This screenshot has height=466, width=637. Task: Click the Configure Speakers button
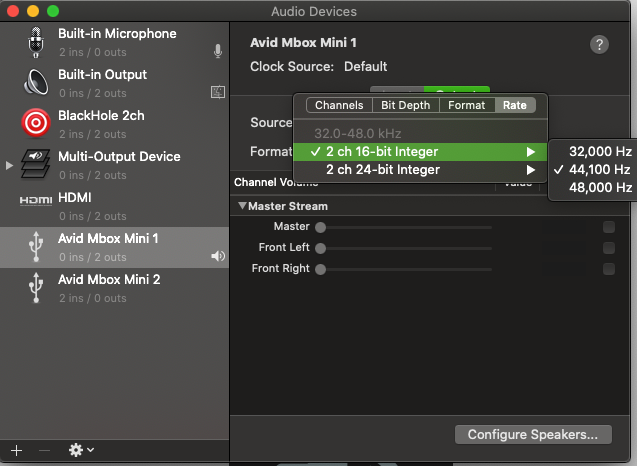click(532, 435)
